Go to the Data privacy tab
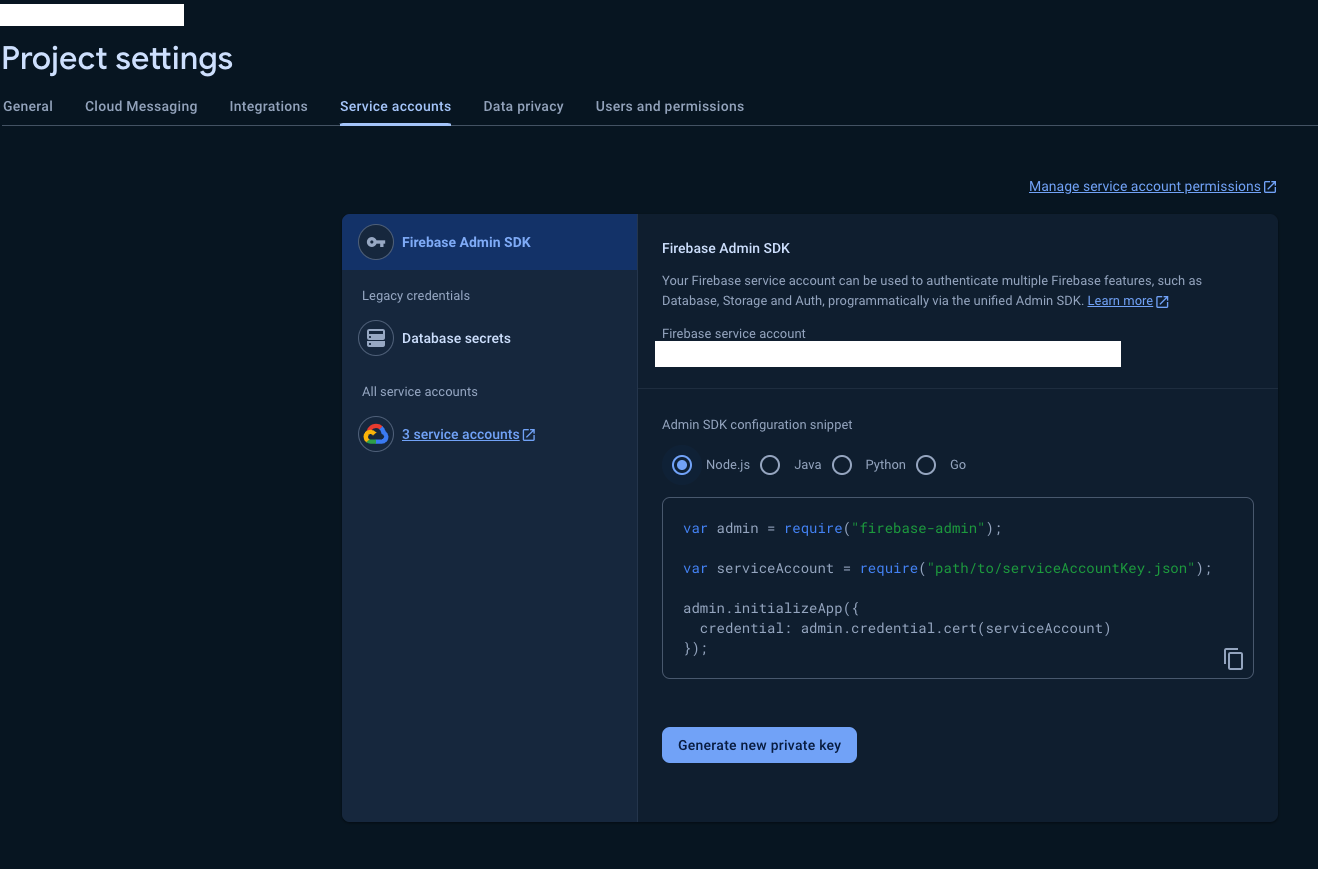Screen dimensions: 1318x869 [523, 106]
